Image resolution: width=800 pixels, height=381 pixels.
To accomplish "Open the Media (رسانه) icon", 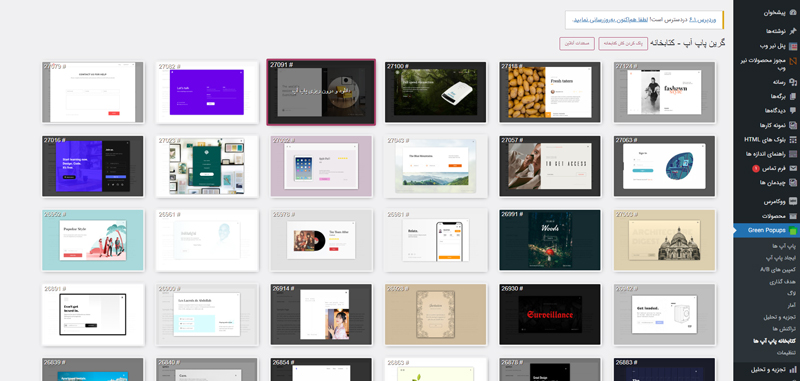I will pyautogui.click(x=792, y=82).
